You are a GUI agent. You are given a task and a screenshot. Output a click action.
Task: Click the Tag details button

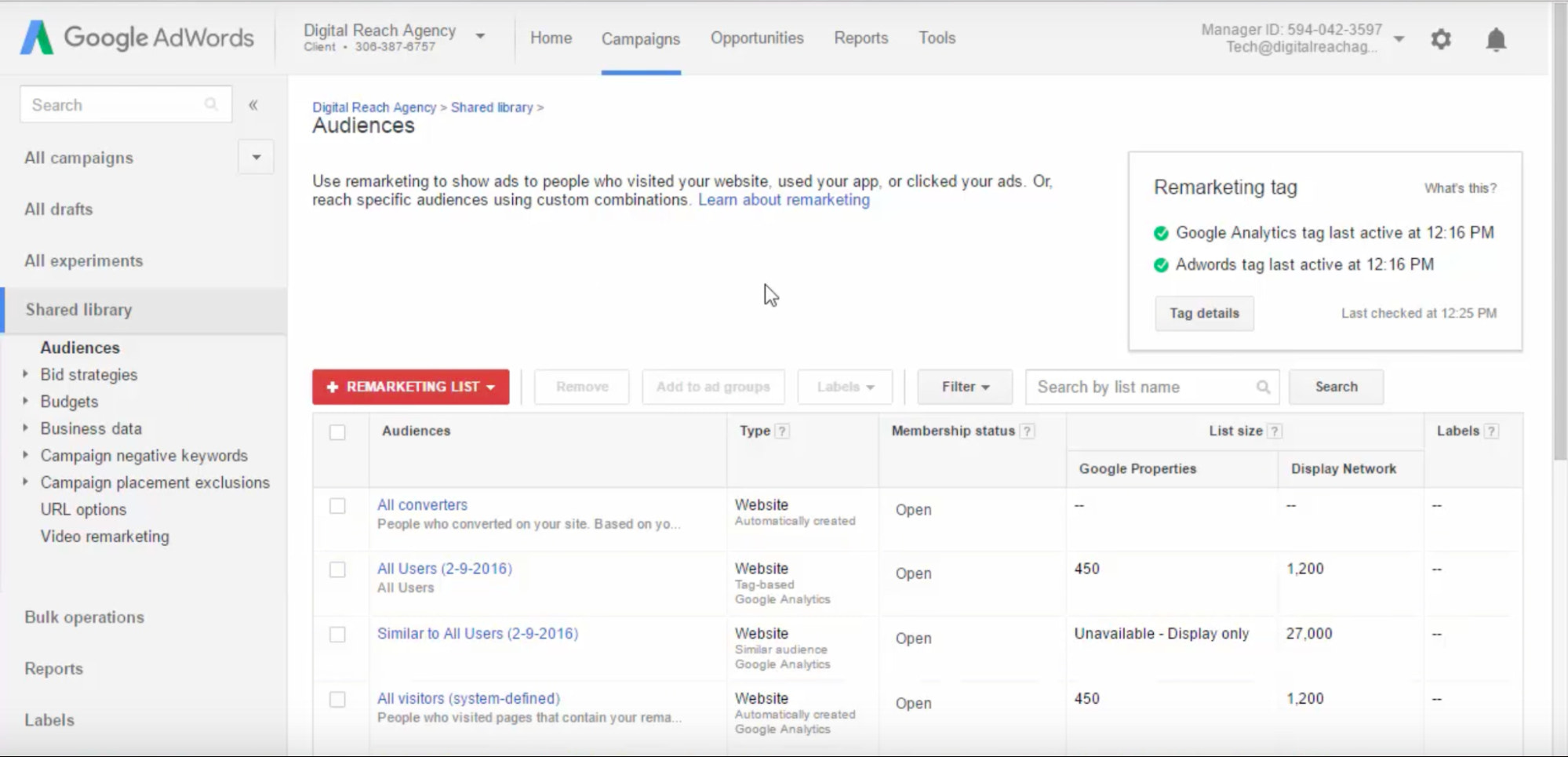[1204, 313]
